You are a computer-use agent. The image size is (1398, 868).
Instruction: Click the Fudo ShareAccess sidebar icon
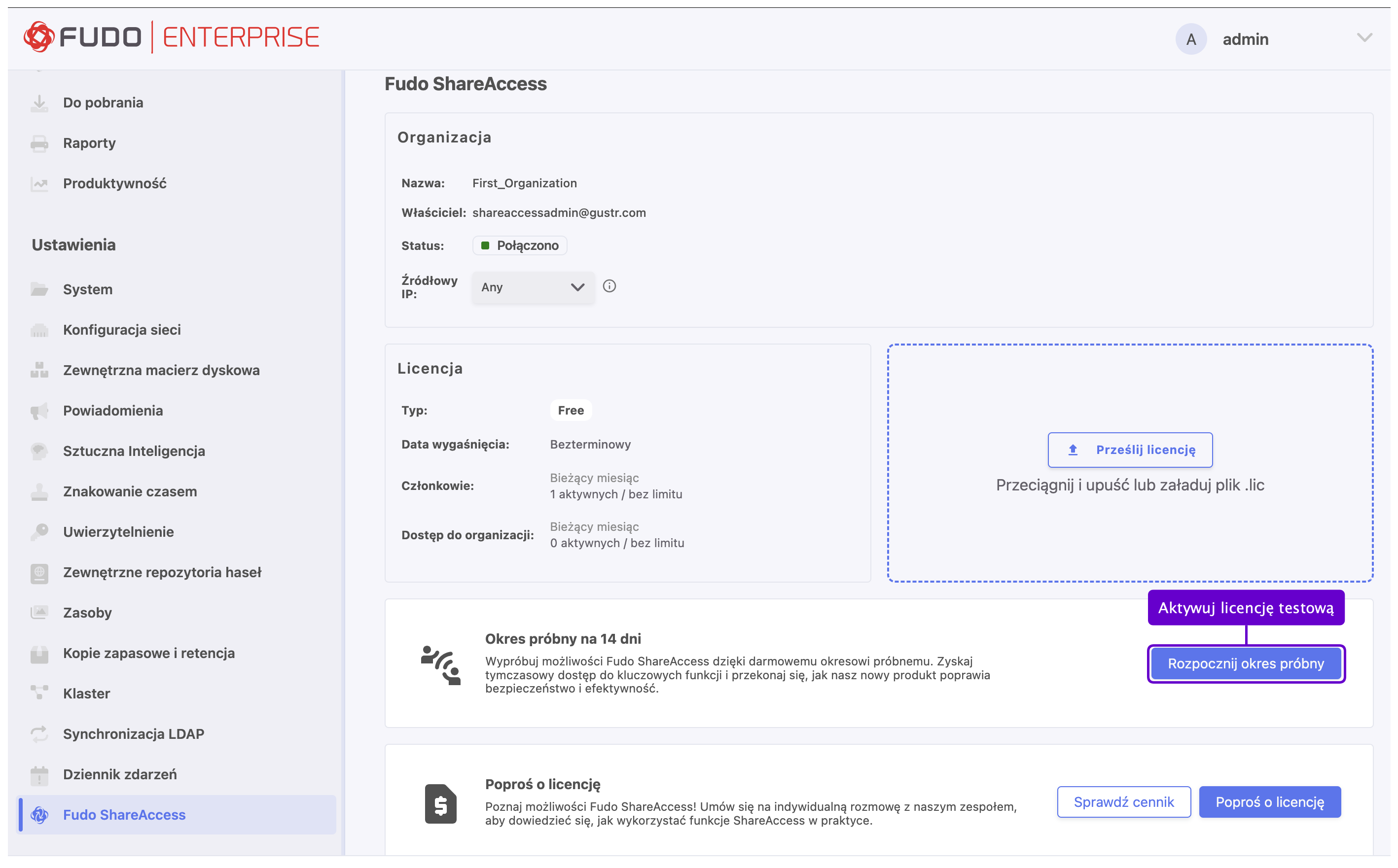point(39,815)
